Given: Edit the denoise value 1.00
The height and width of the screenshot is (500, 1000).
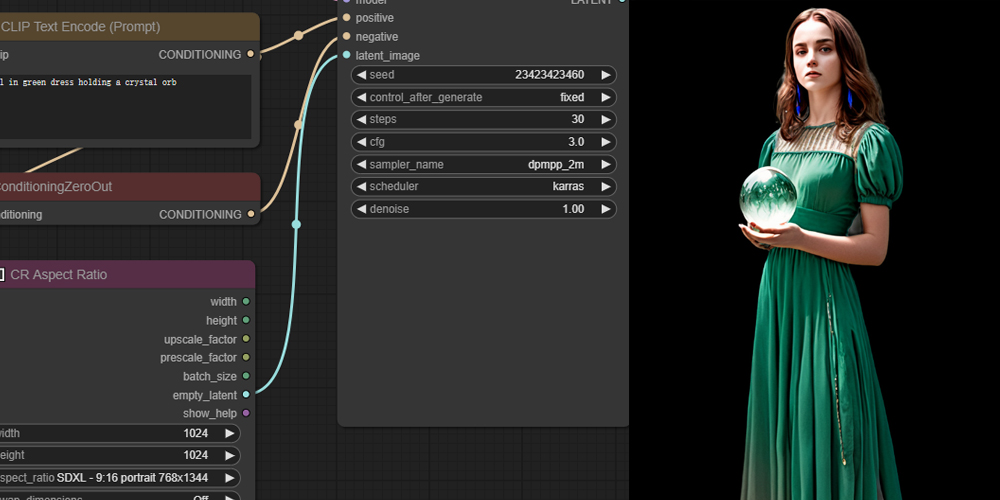Looking at the screenshot, I should (x=573, y=209).
